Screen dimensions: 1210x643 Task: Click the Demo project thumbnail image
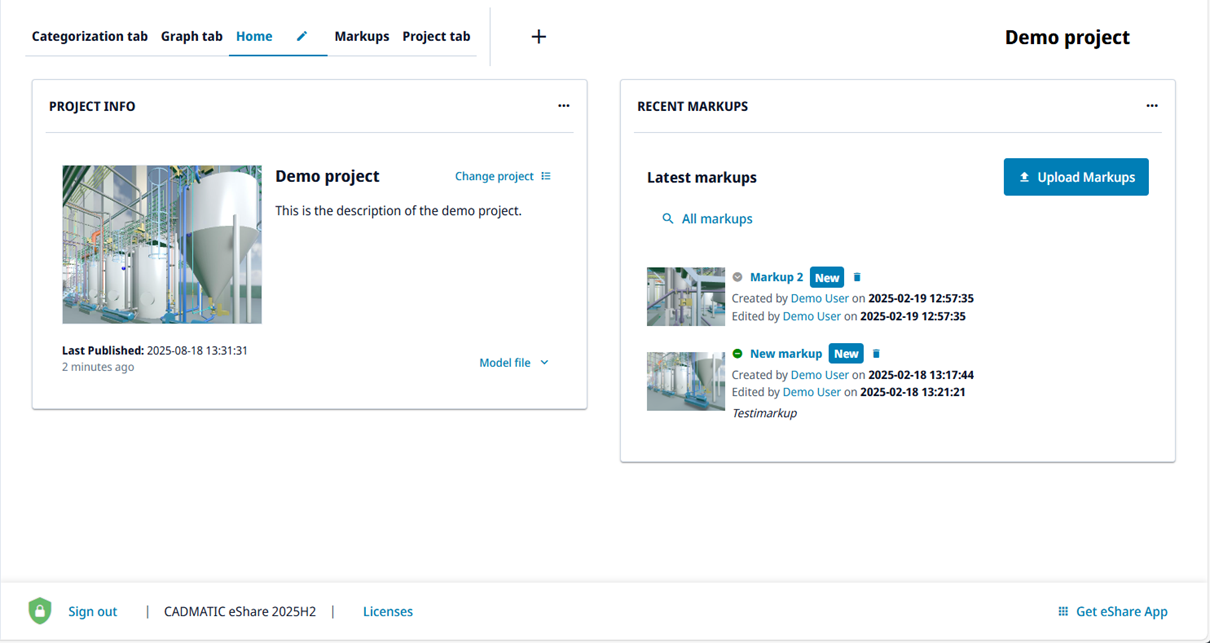point(162,245)
